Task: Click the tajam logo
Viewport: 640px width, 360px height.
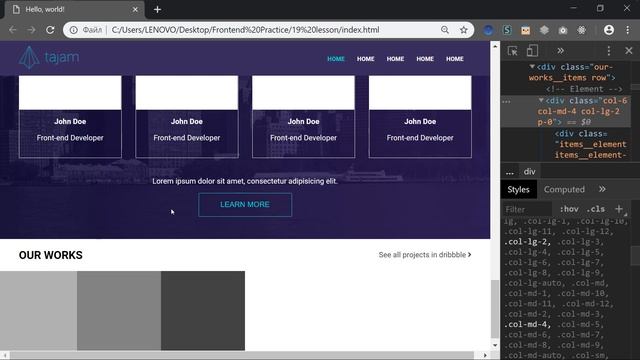Action: pyautogui.click(x=49, y=58)
